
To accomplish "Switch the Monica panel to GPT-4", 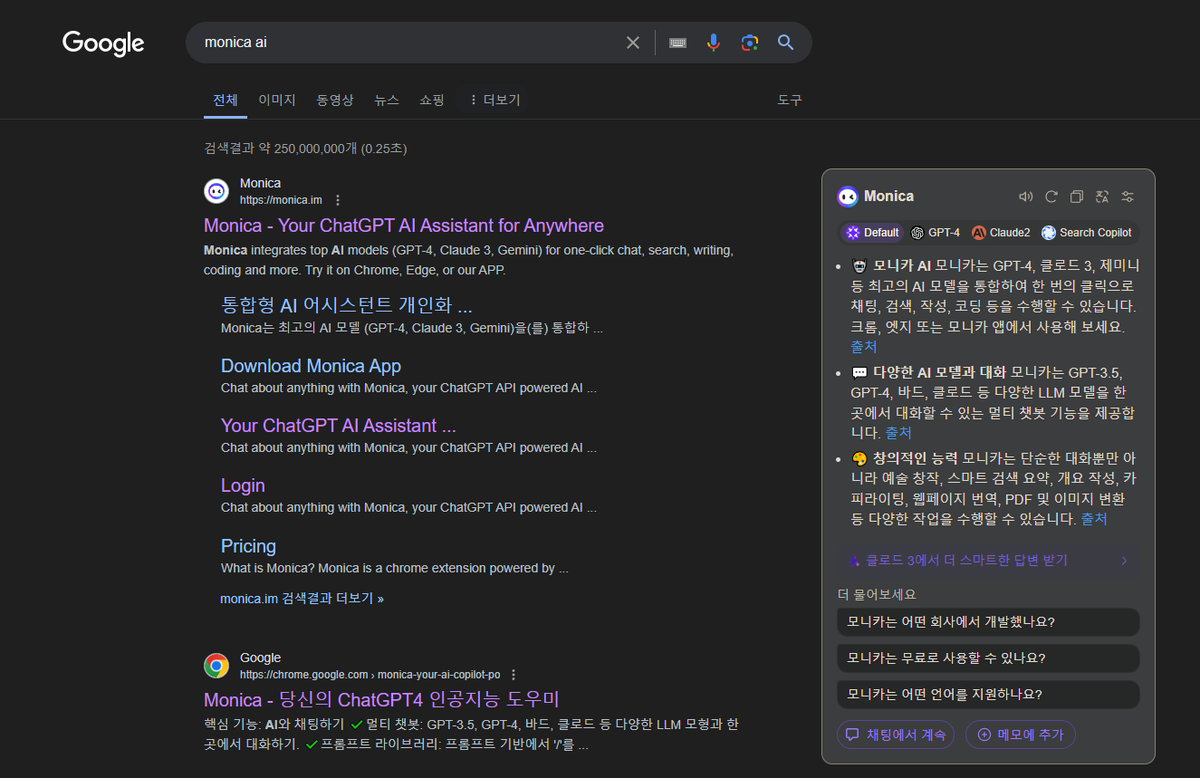I will (935, 233).
